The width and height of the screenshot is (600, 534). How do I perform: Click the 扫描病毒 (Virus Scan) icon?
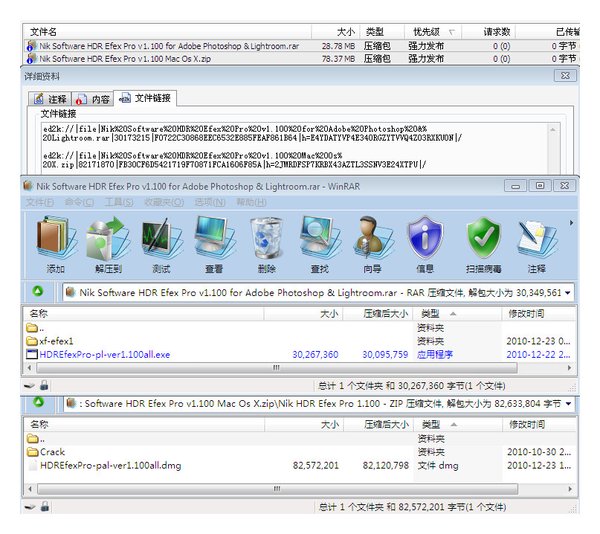point(483,238)
